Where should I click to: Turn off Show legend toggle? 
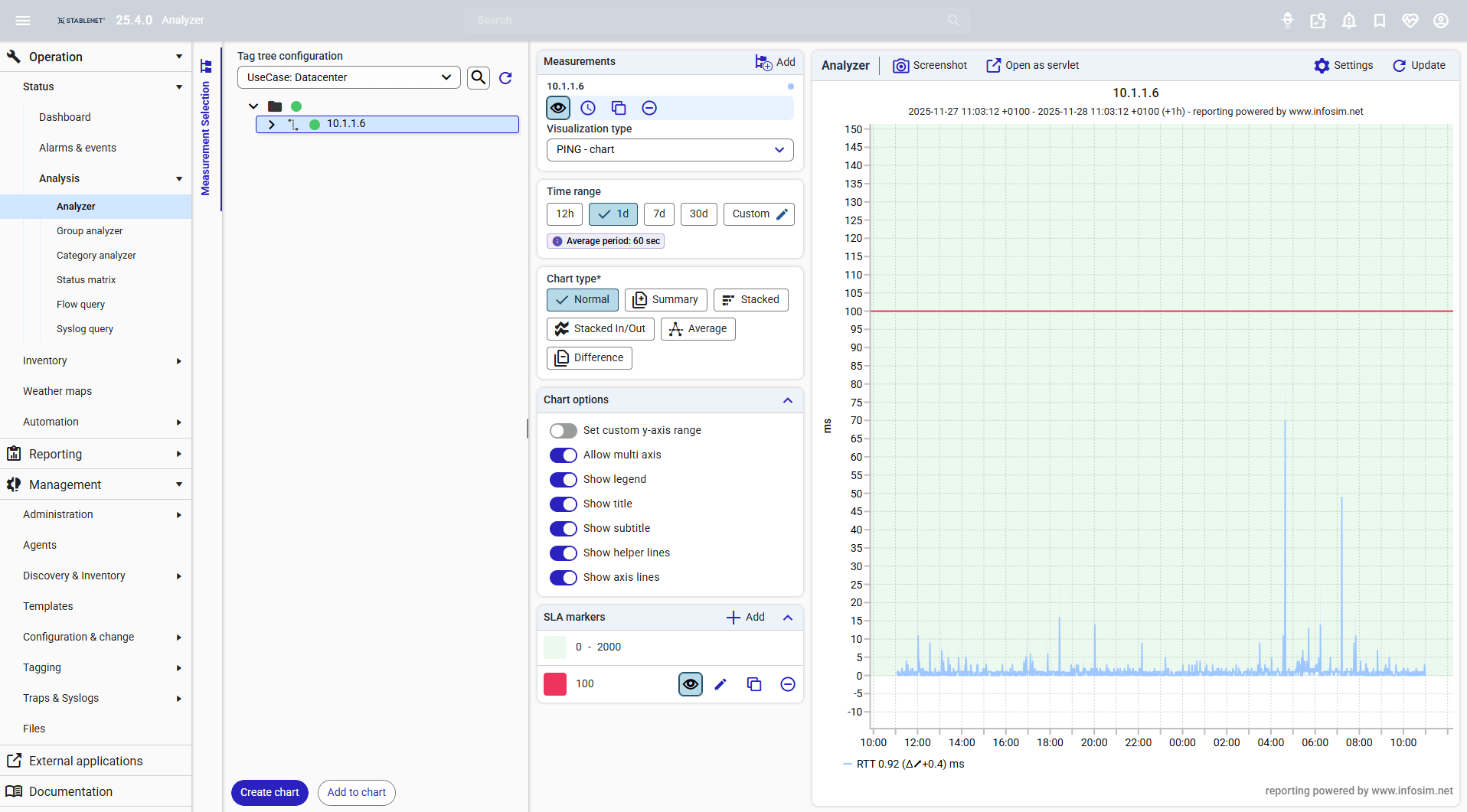click(x=564, y=480)
